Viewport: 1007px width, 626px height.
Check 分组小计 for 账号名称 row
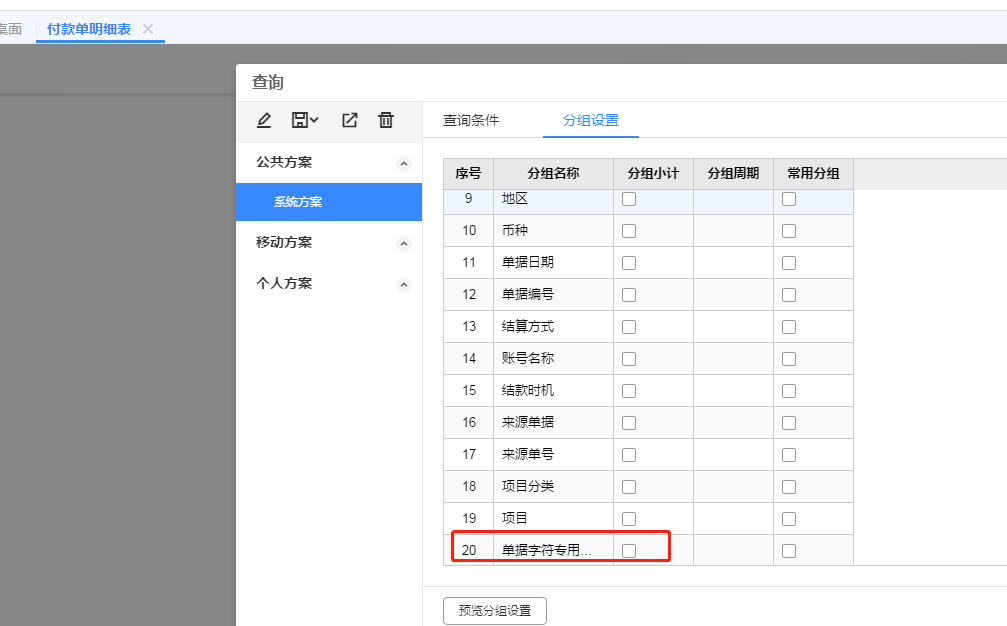coord(629,359)
